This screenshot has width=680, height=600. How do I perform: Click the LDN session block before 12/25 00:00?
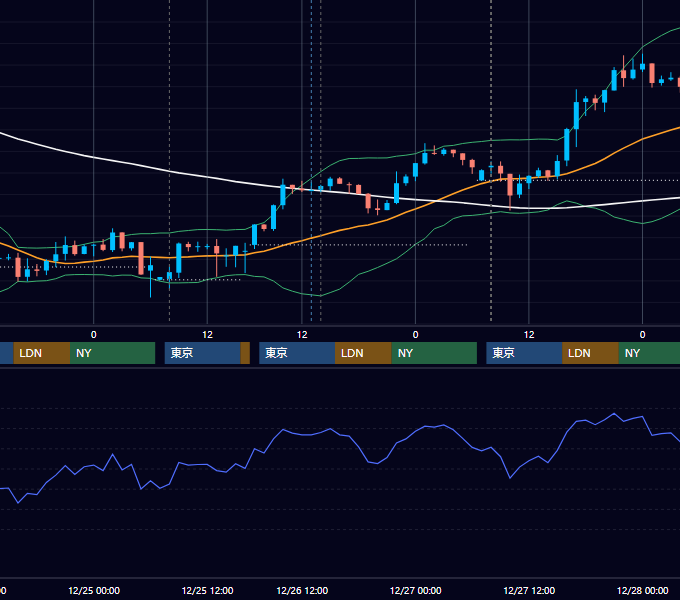click(42, 353)
